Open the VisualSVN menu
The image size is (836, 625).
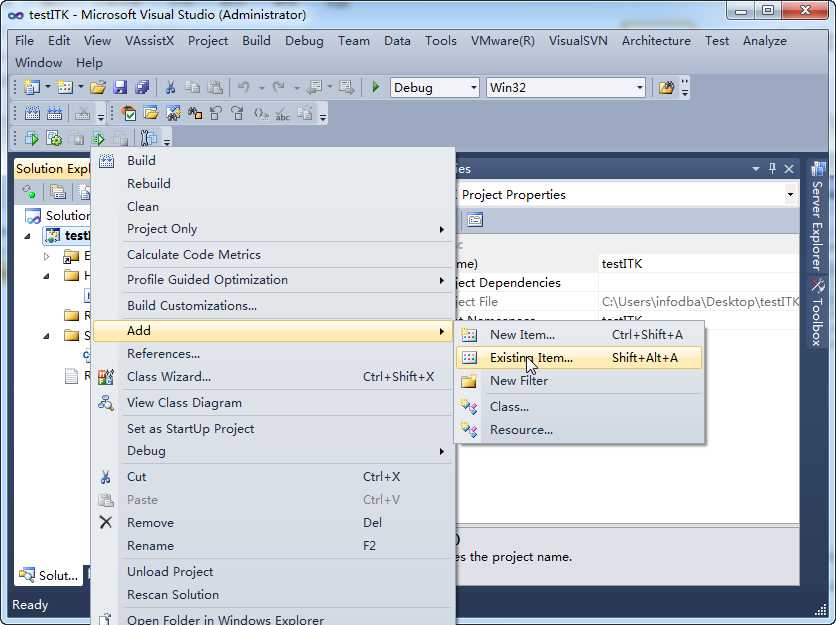click(578, 41)
